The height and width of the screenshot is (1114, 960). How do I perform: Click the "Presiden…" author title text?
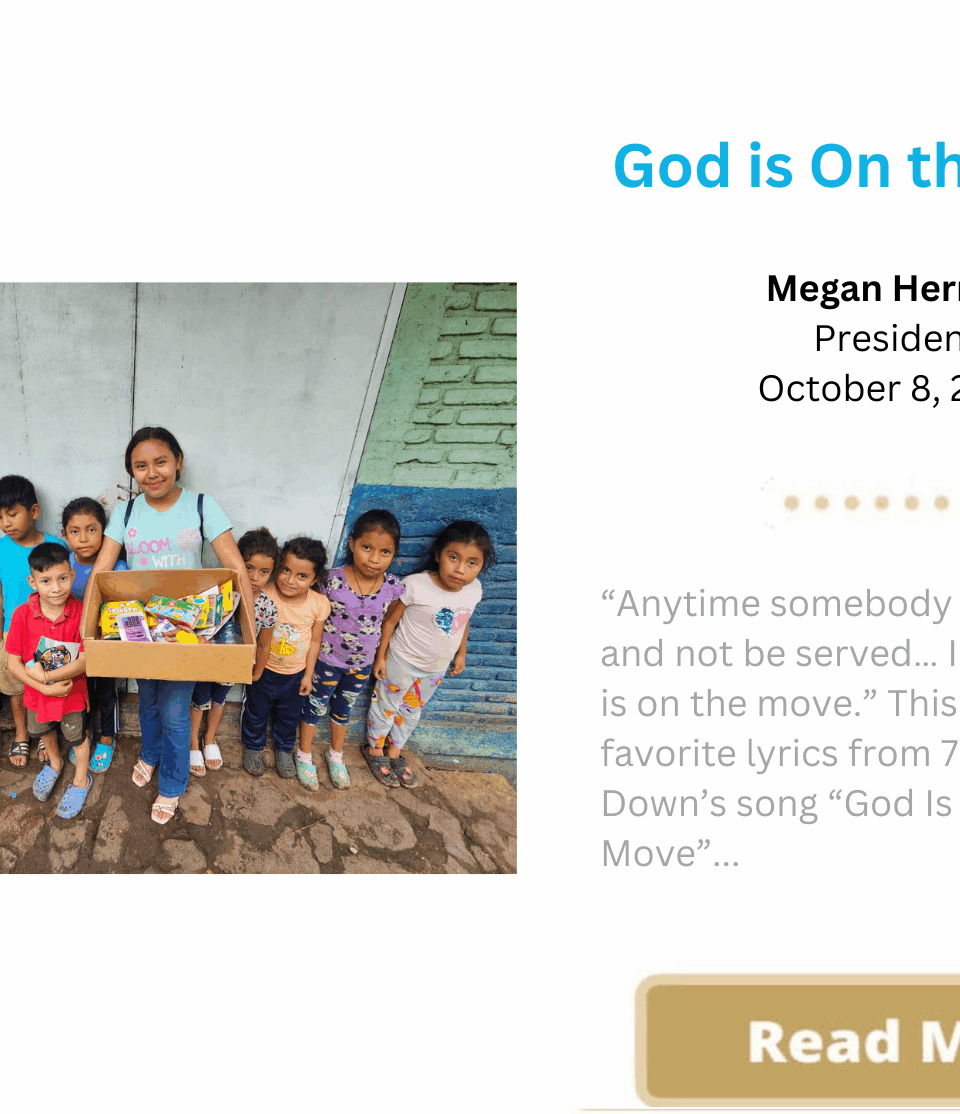(886, 339)
